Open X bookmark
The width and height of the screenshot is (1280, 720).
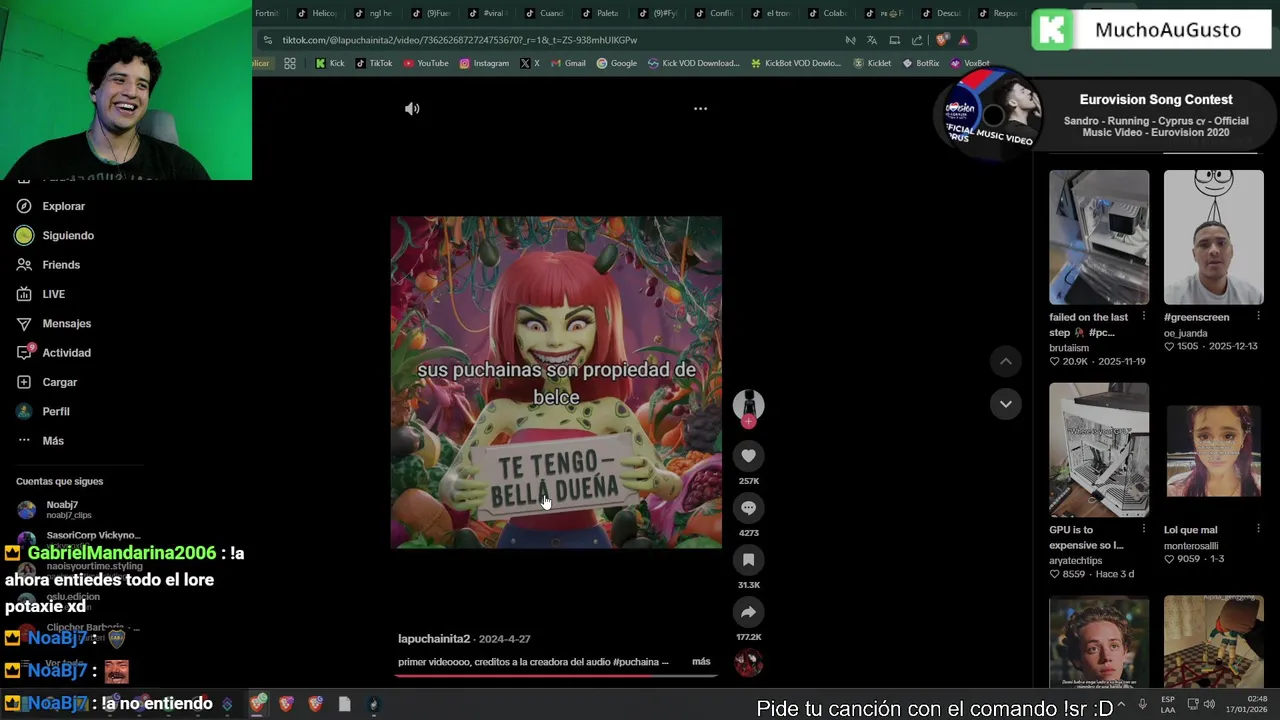tap(530, 63)
